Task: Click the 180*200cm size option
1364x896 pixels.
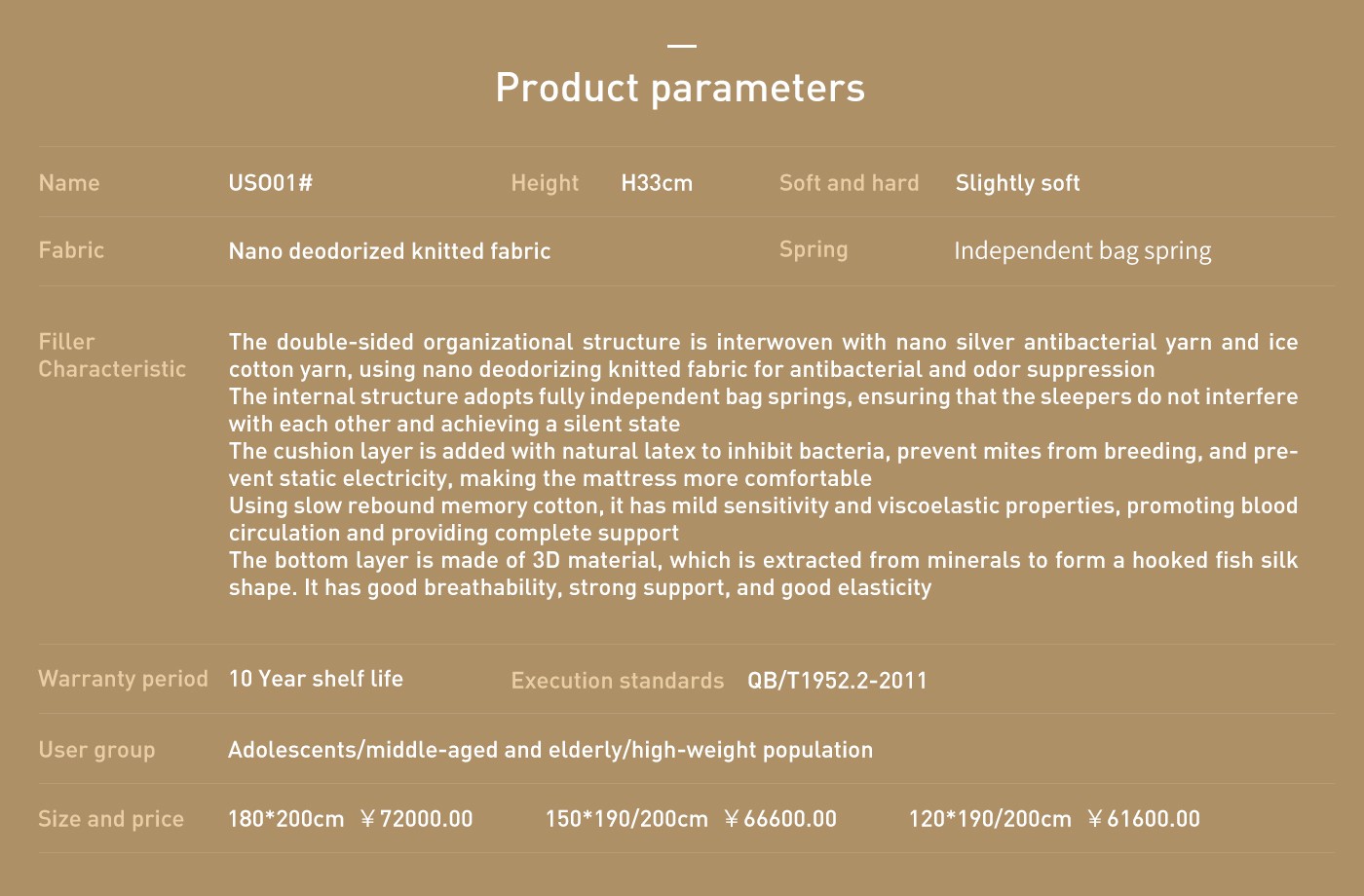Action: click(285, 819)
